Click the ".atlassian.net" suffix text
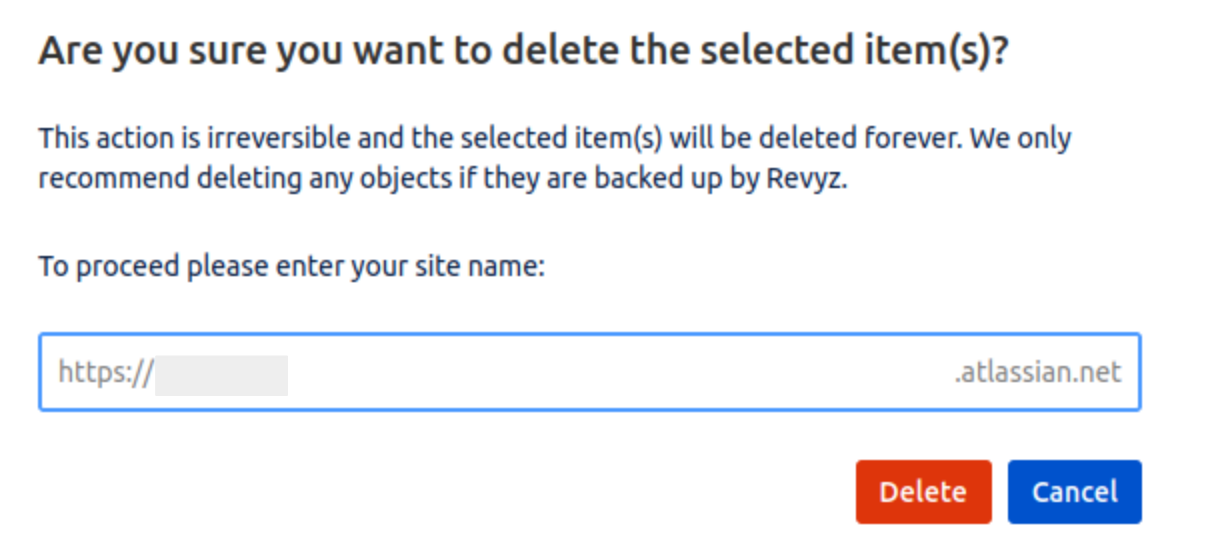The image size is (1217, 555). (x=1037, y=373)
